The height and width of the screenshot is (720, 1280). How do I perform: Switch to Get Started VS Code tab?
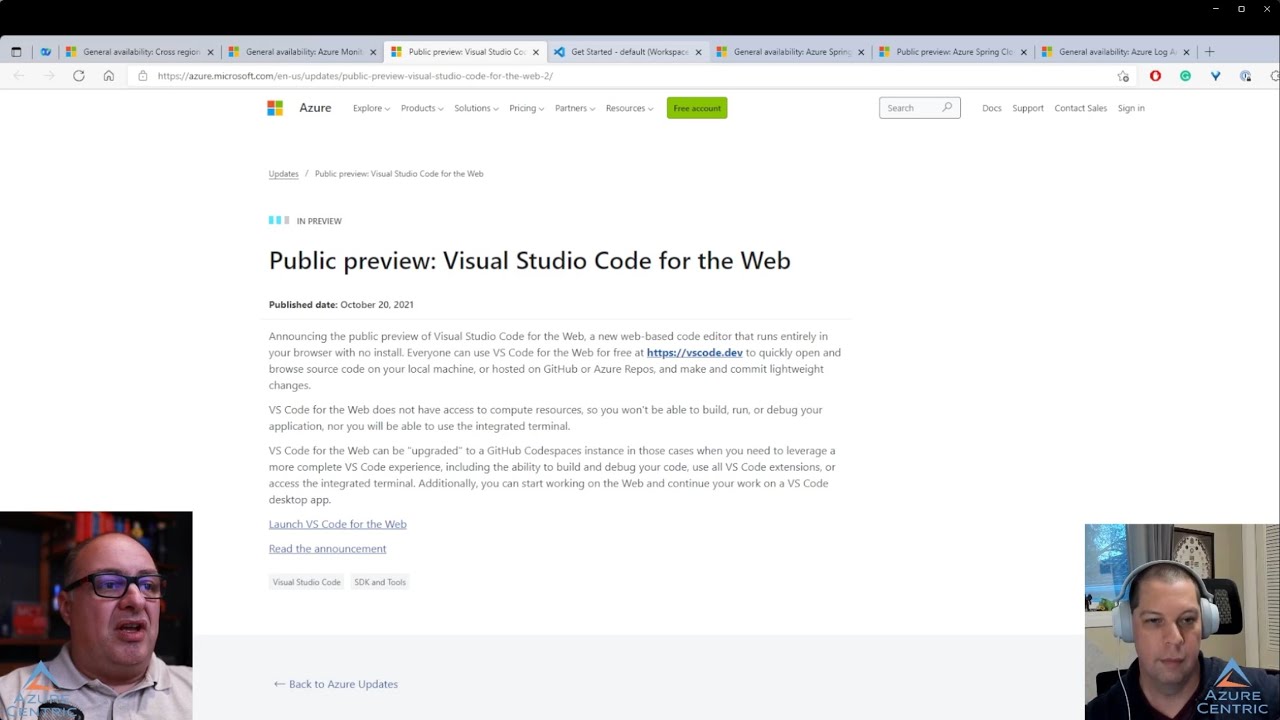[x=628, y=52]
